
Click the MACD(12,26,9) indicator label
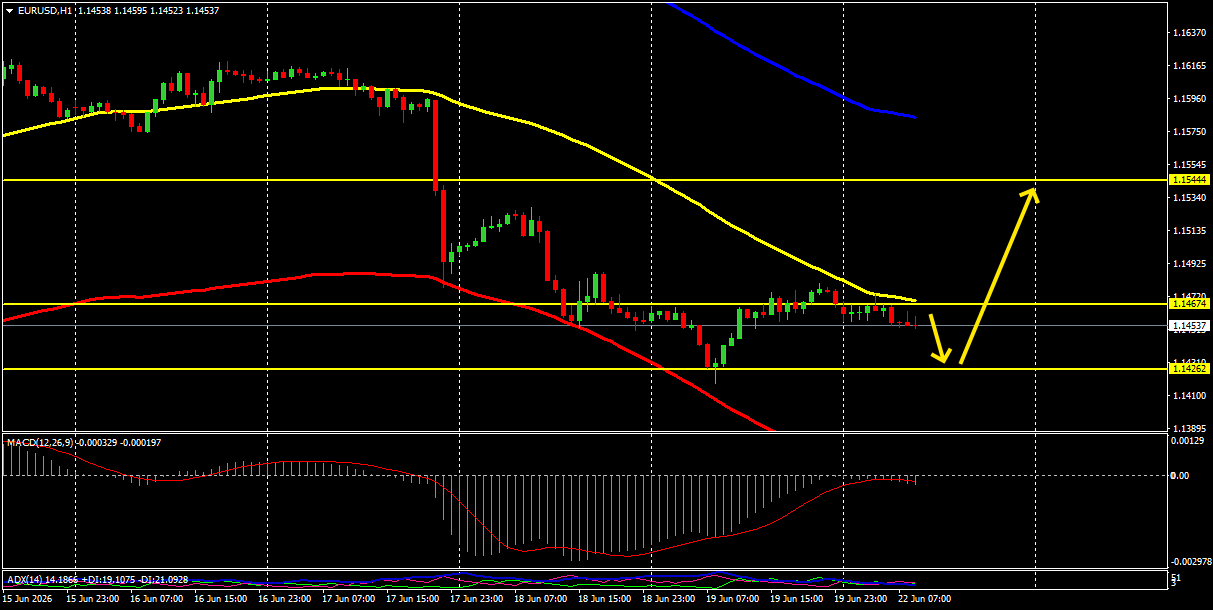(40, 442)
